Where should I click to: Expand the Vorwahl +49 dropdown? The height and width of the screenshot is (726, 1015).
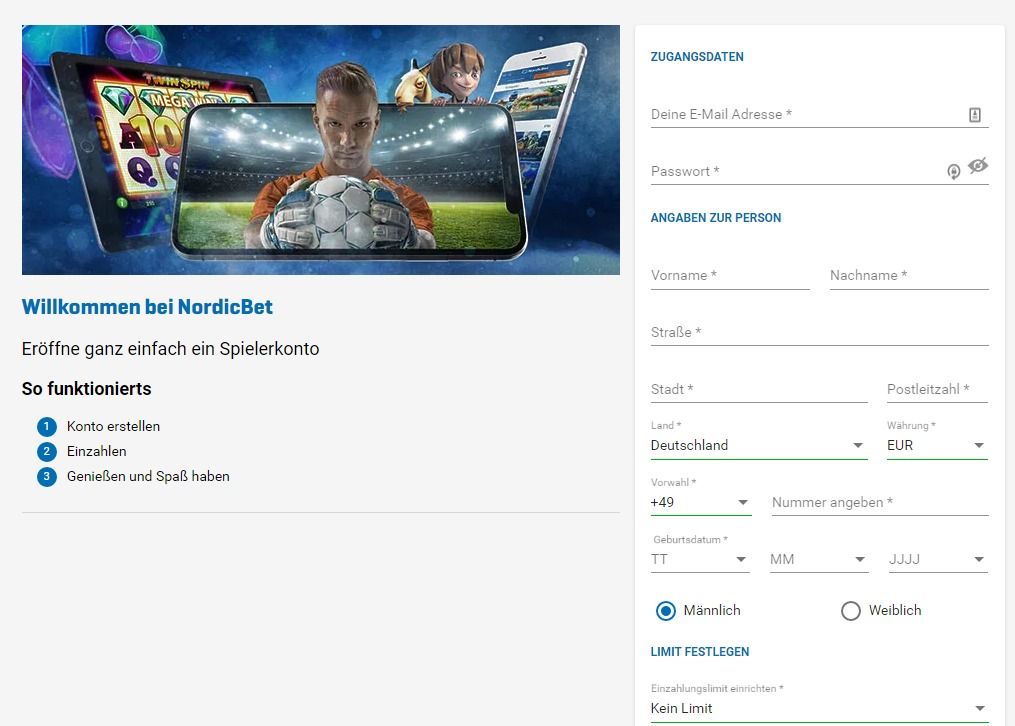(701, 502)
